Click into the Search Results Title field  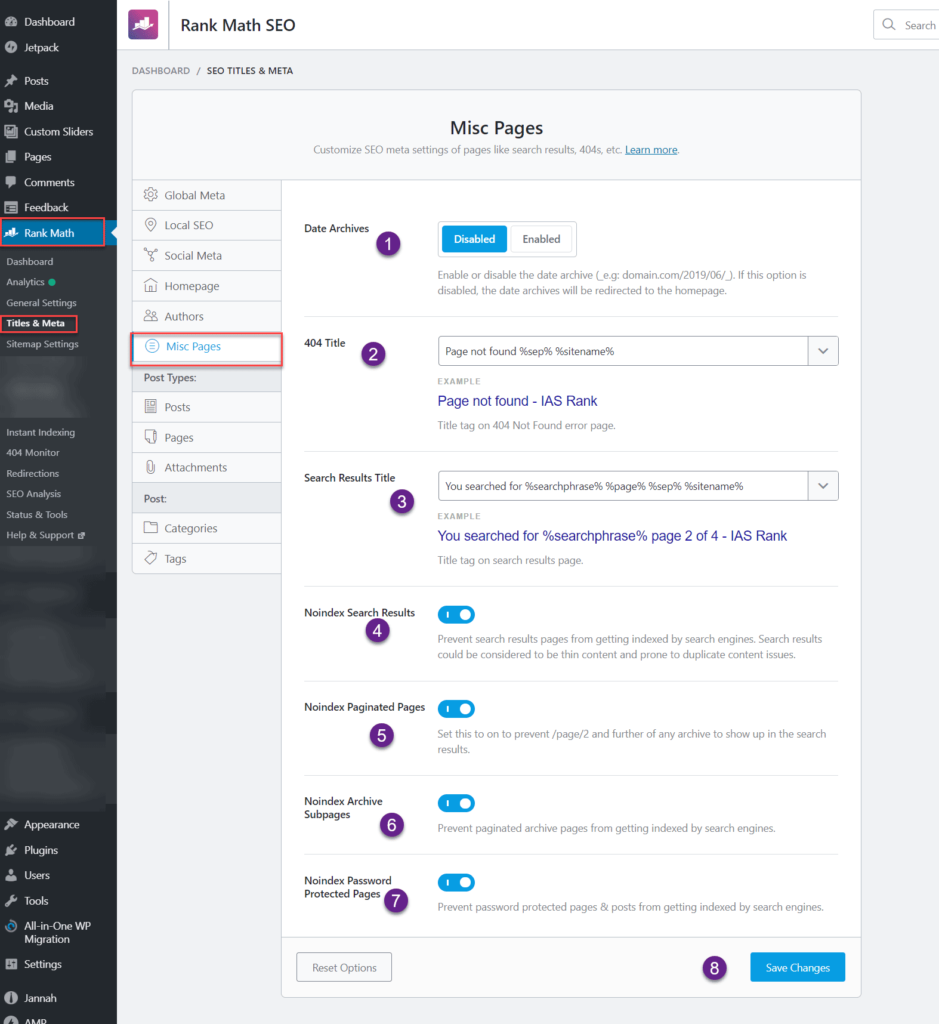click(x=623, y=486)
